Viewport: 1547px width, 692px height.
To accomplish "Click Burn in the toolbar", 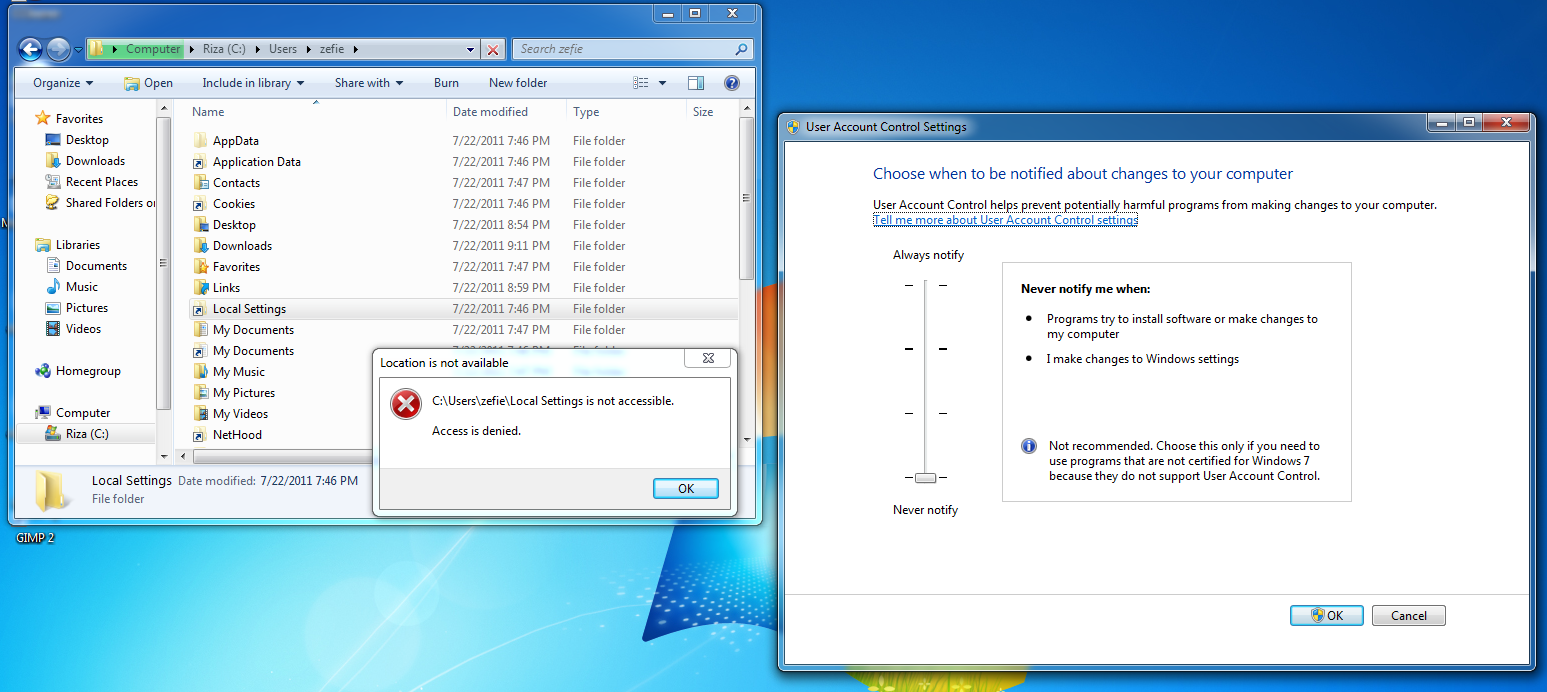I will (x=446, y=83).
